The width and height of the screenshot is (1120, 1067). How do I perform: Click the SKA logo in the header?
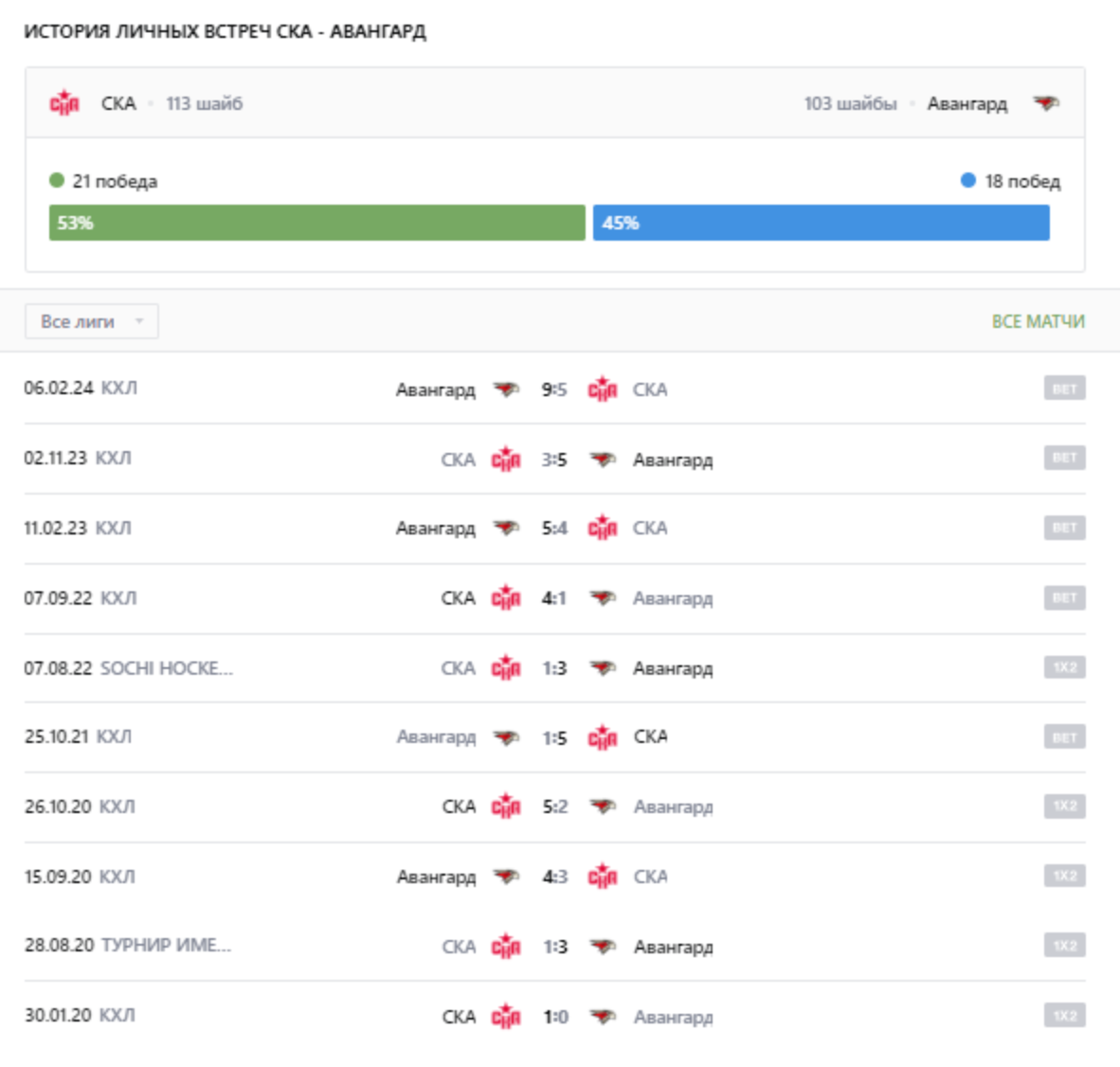click(64, 103)
